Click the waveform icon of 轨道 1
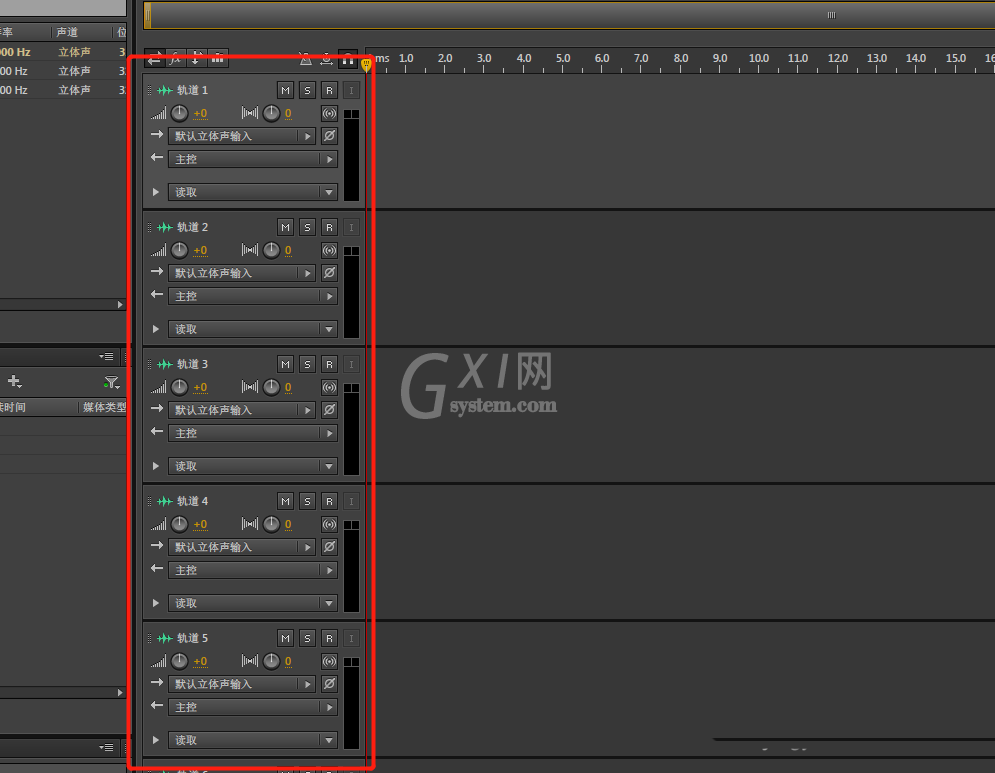 tap(165, 90)
